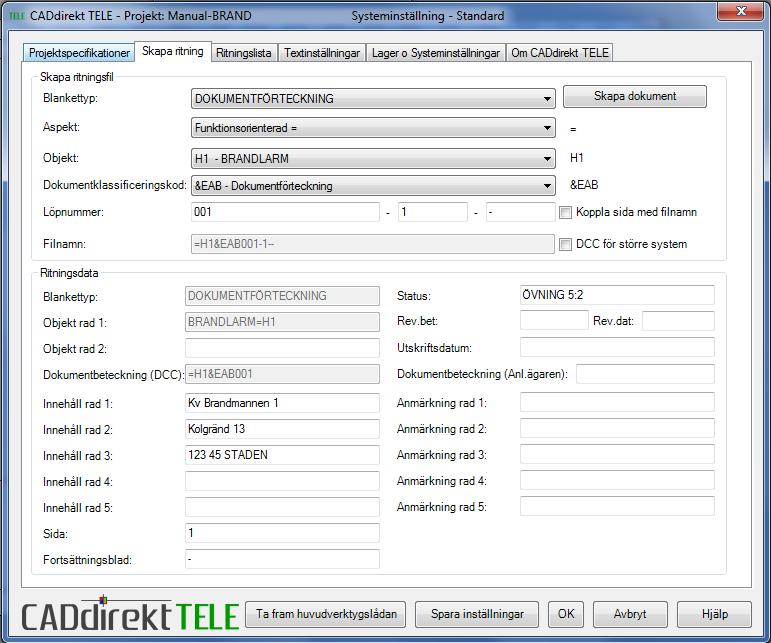The image size is (771, 643).
Task: Click the H1 text beside Objekt dropdown
Action: point(576,158)
